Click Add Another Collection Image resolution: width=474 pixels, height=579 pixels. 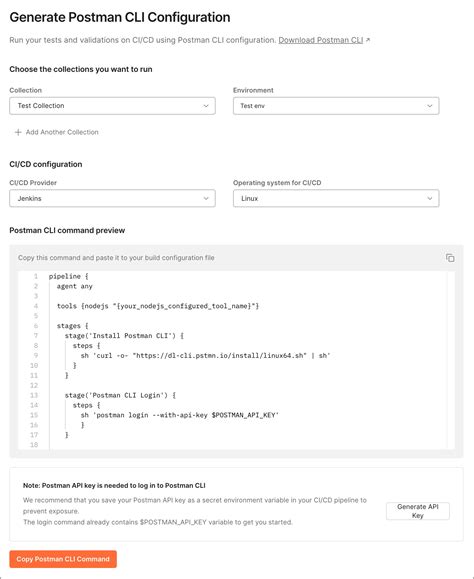62,132
